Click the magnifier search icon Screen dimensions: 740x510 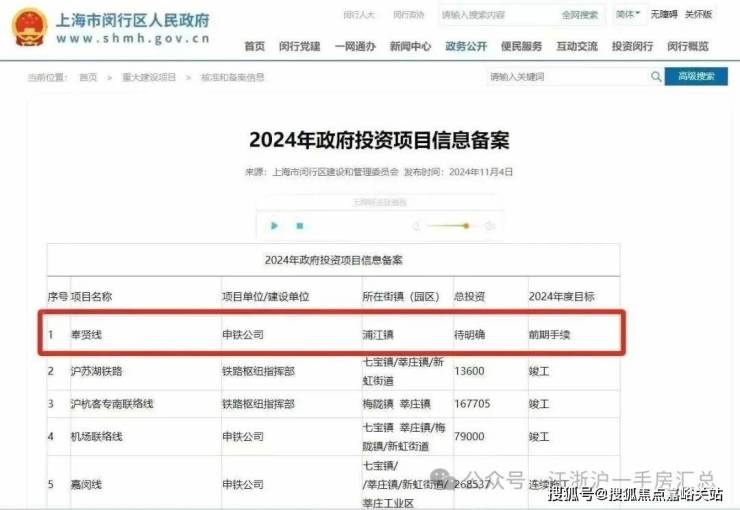656,77
